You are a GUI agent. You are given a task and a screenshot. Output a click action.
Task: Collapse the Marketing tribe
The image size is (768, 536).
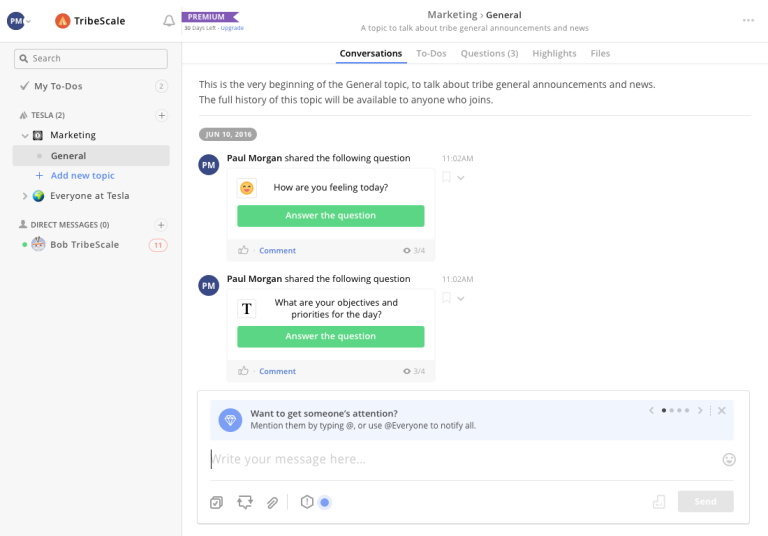tap(24, 135)
